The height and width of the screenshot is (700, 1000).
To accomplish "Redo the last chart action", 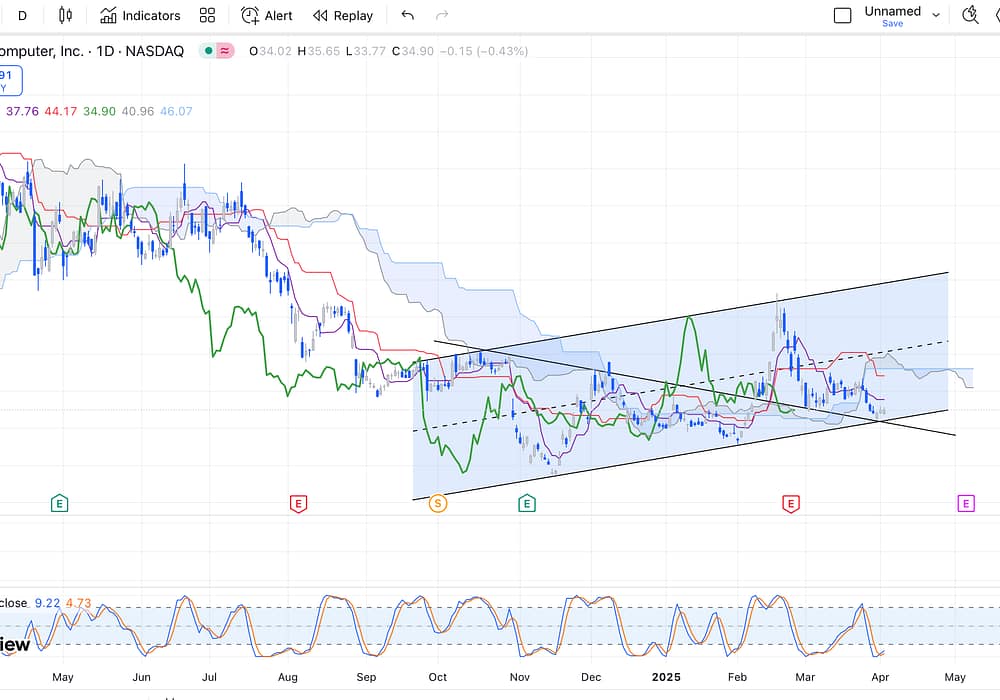I will 442,15.
